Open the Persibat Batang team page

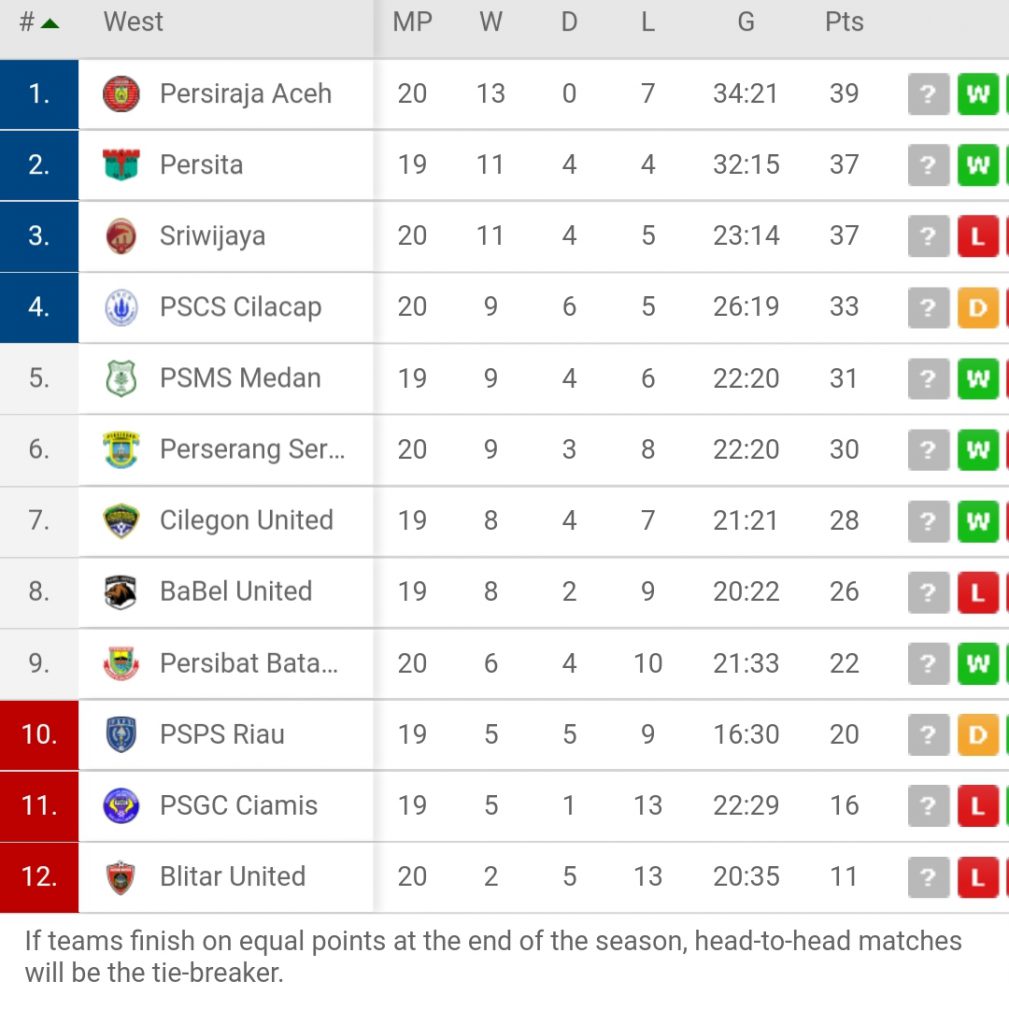tap(249, 663)
